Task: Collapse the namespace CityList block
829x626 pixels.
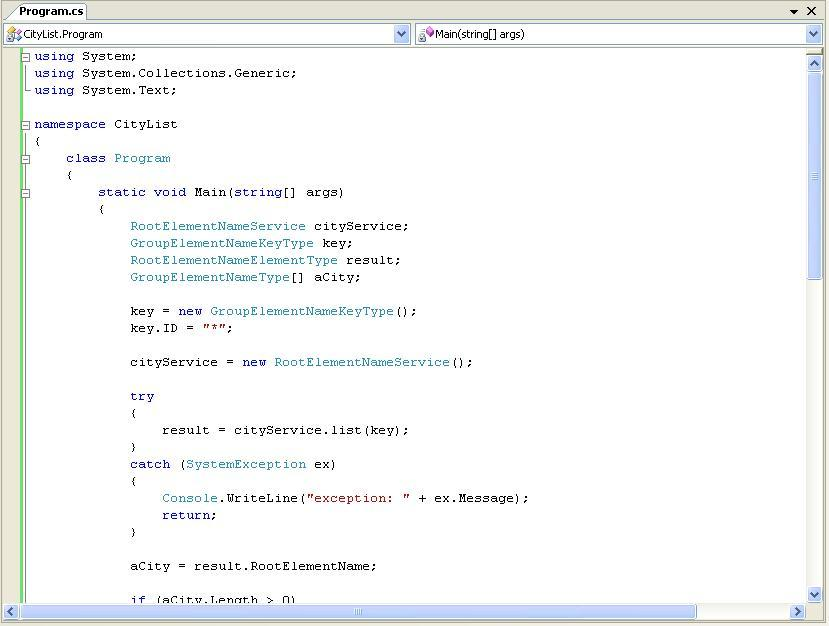Action: point(25,125)
